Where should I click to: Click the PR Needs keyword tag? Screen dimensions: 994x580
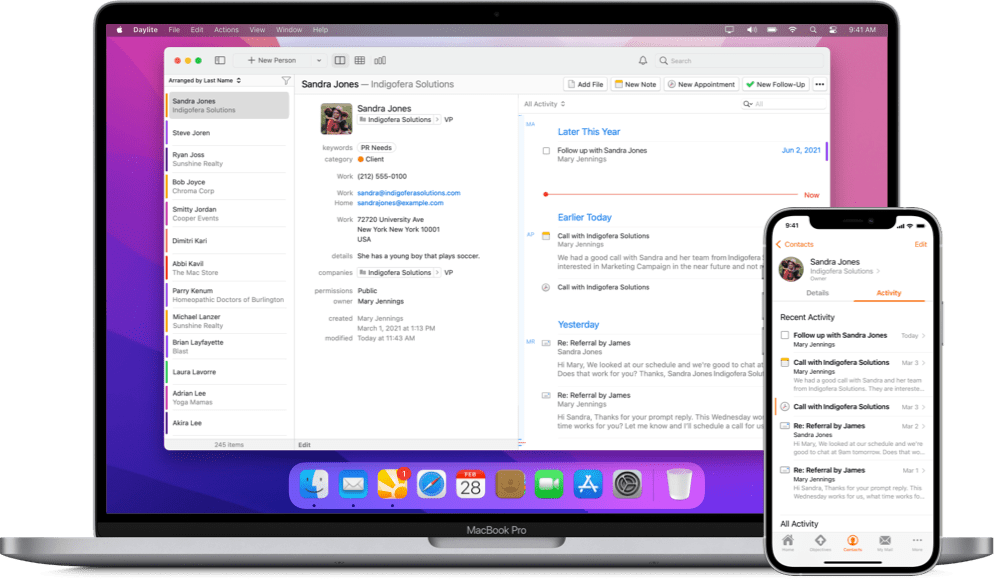click(376, 148)
